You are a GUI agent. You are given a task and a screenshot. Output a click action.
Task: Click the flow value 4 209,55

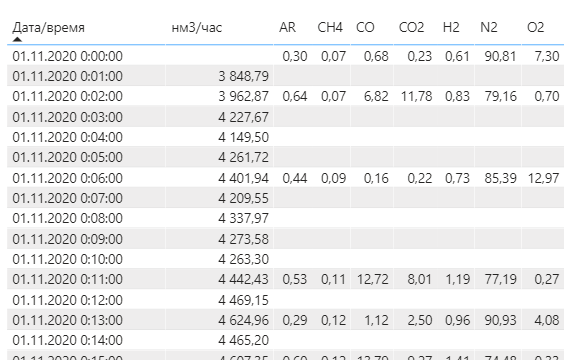point(243,198)
